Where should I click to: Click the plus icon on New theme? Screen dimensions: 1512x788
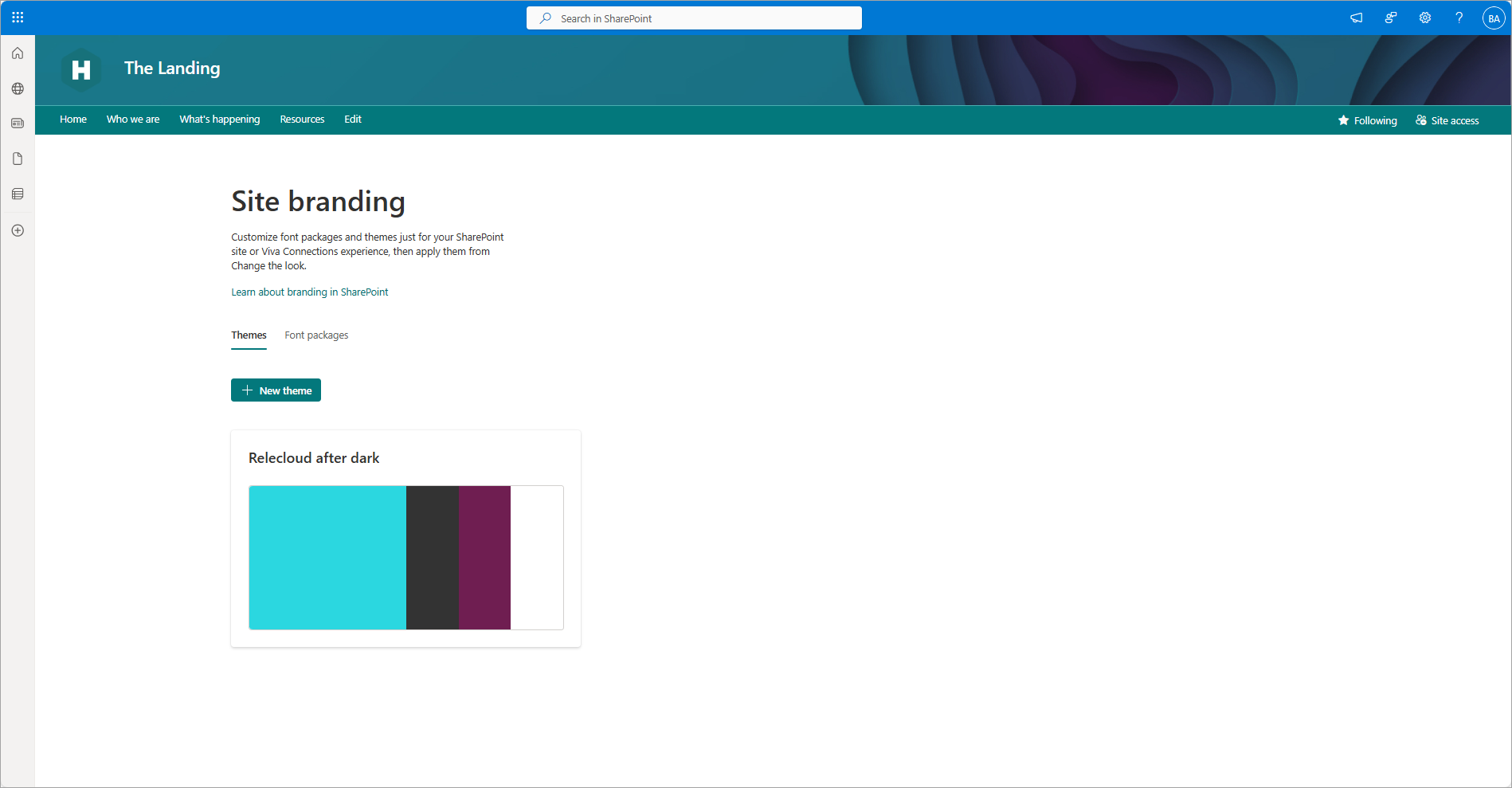click(247, 390)
